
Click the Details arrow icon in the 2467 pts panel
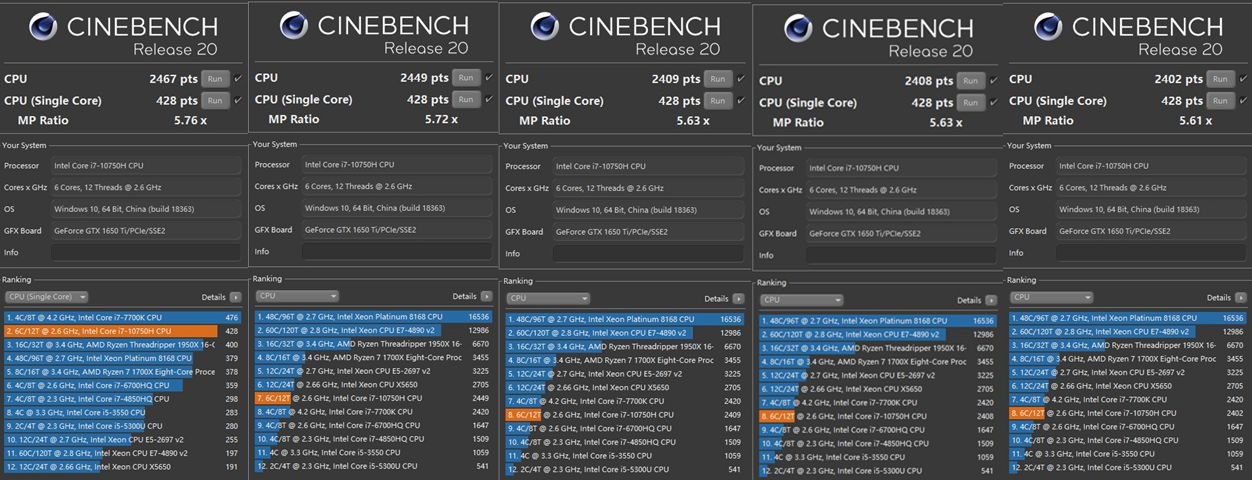(x=236, y=297)
